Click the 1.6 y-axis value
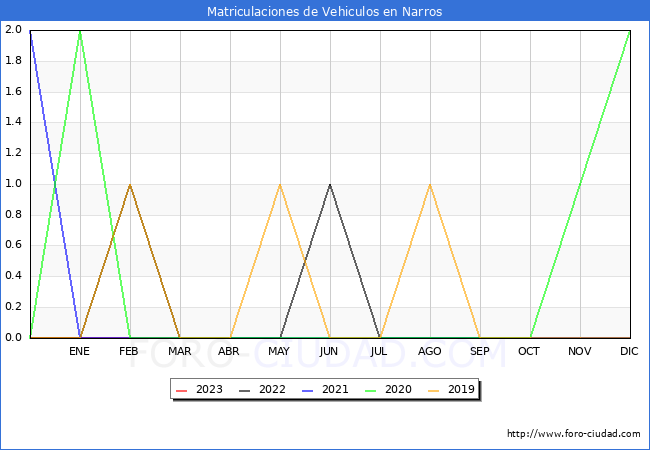650x450 pixels. 13,91
